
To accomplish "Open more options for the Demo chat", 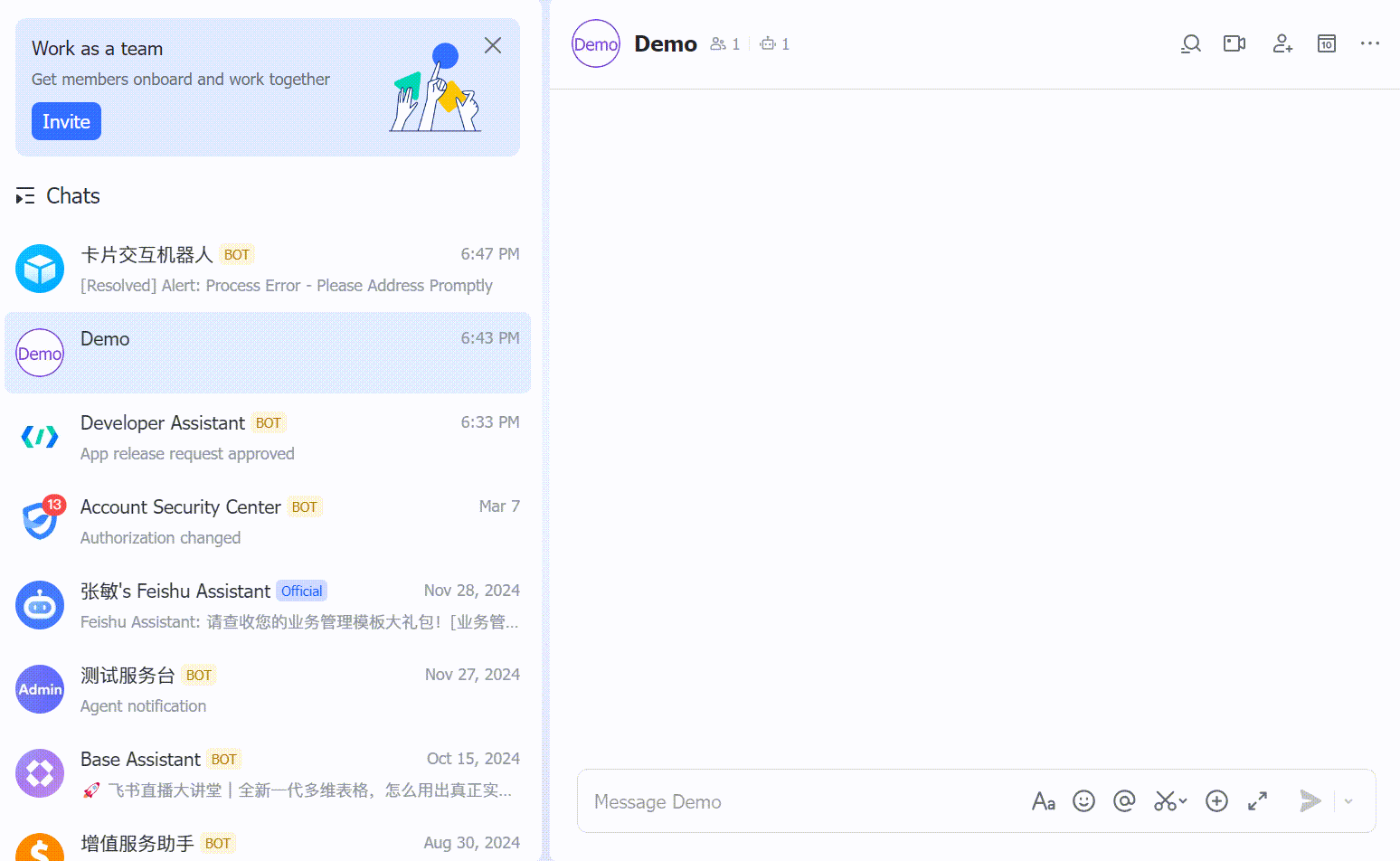I will [1370, 43].
